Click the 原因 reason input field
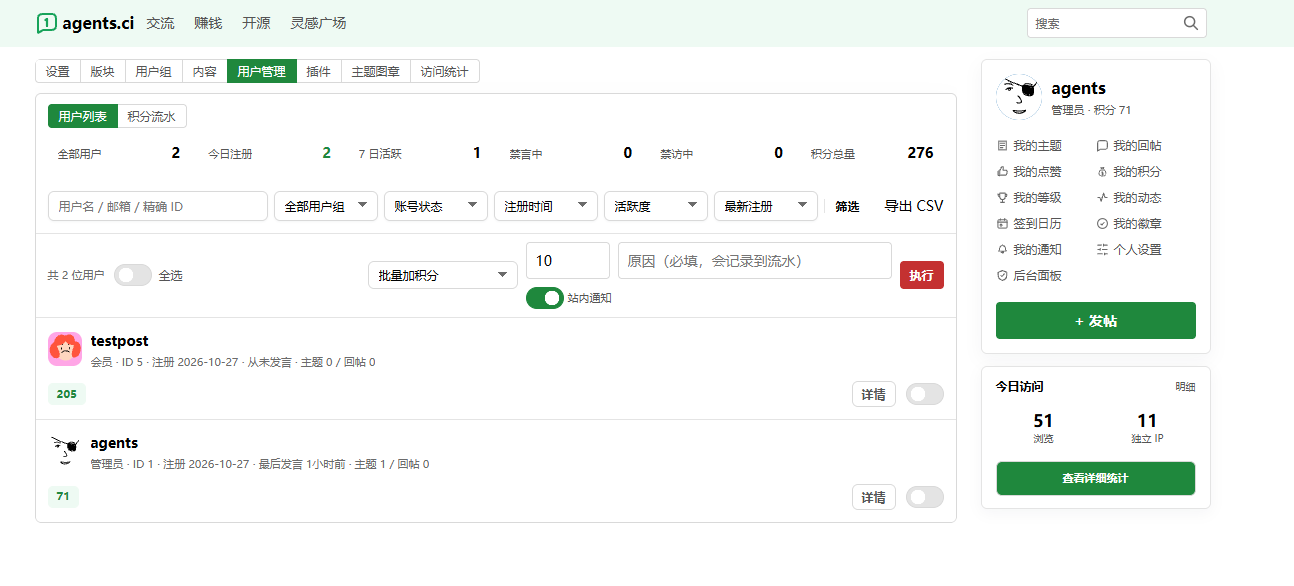The height and width of the screenshot is (586, 1294). [x=755, y=260]
